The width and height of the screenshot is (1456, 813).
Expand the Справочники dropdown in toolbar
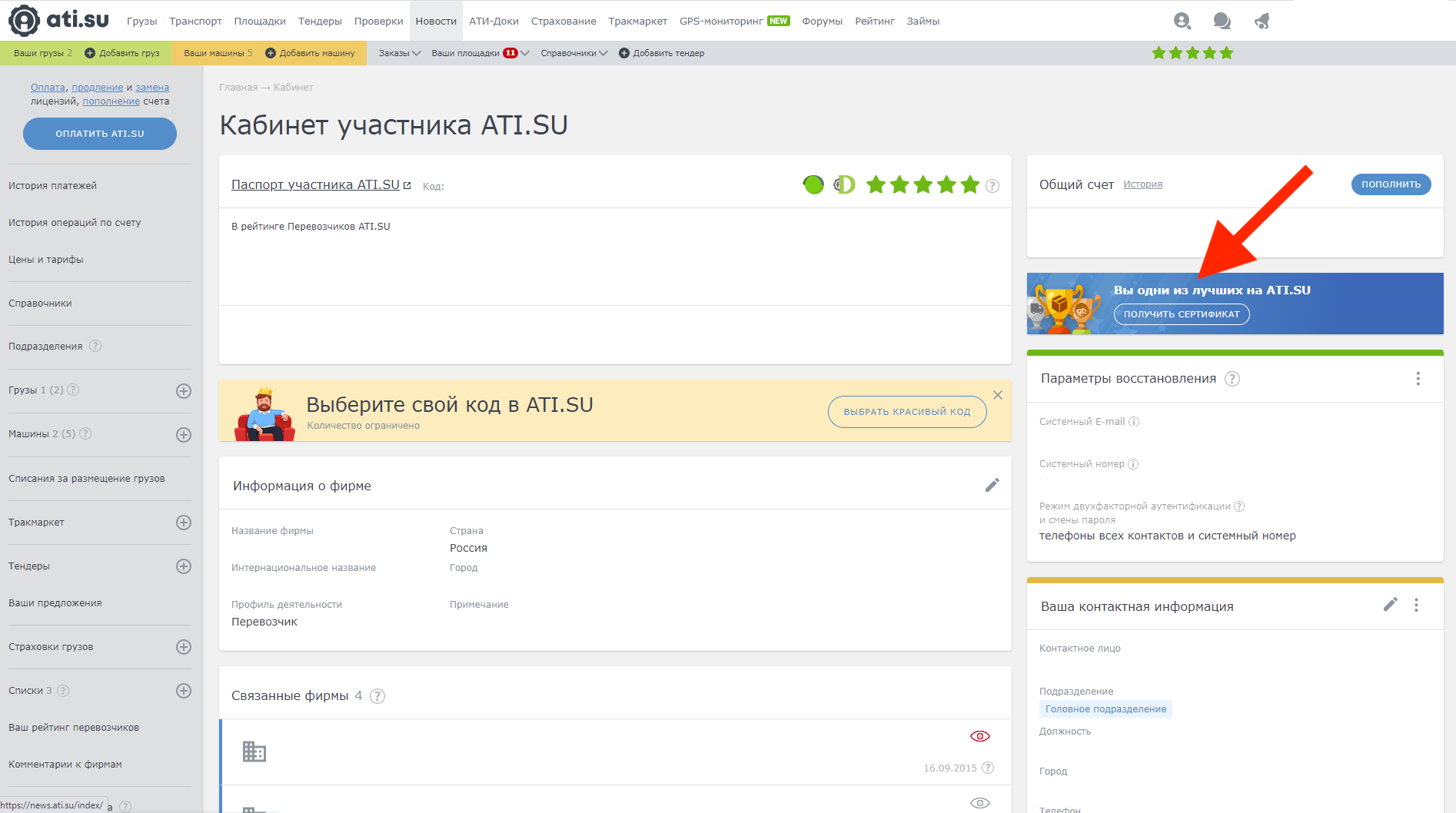pos(574,53)
